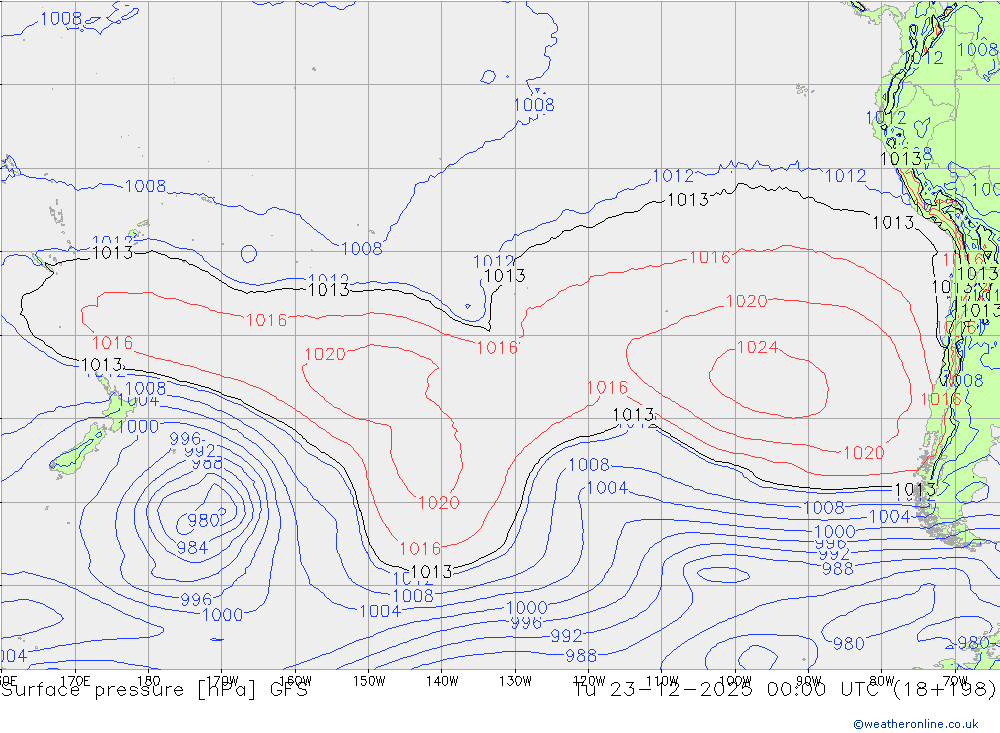Click the 150W longitude axis label
This screenshot has width=1000, height=733.
click(369, 681)
